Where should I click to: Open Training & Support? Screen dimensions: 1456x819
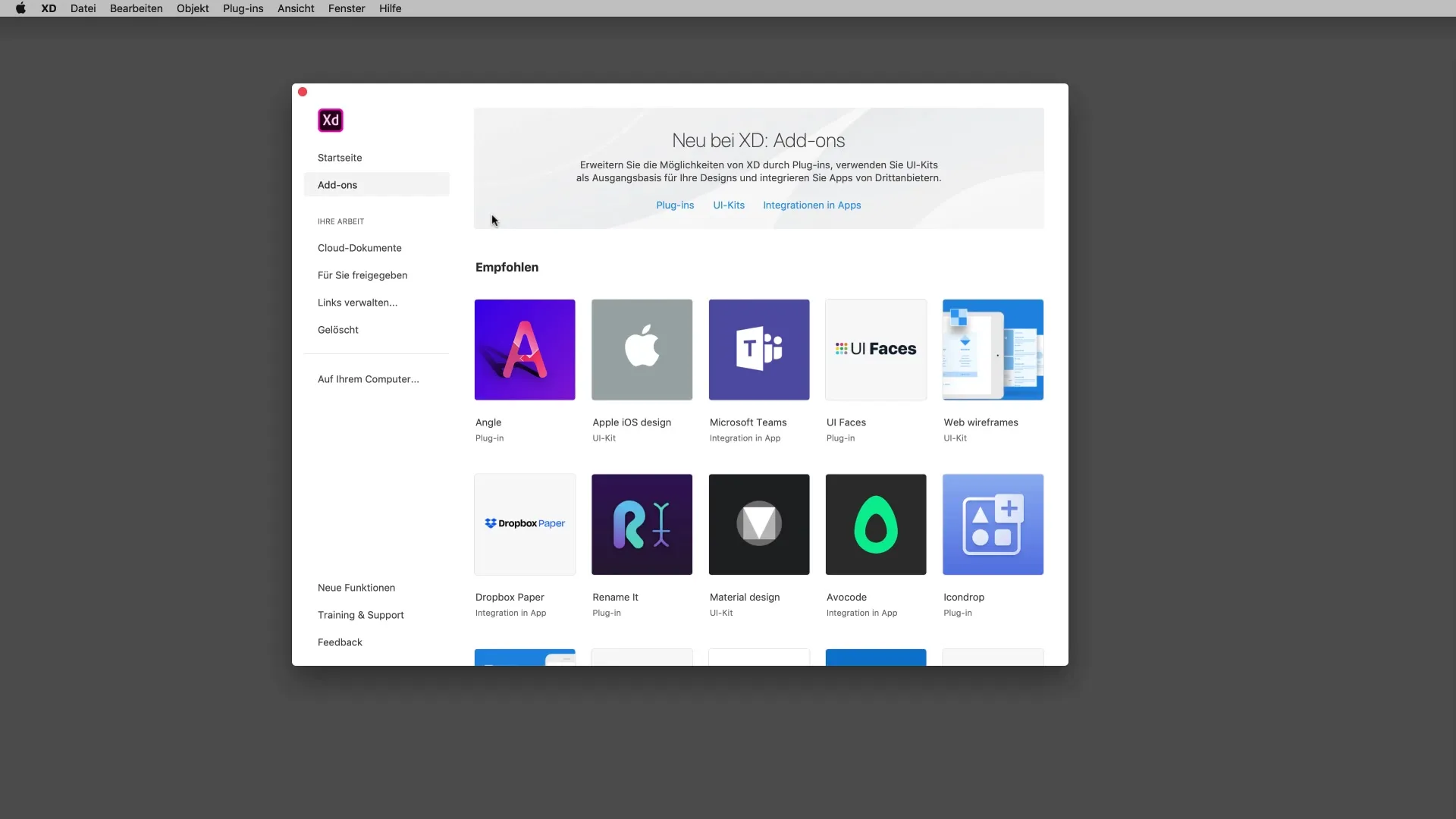pos(361,615)
